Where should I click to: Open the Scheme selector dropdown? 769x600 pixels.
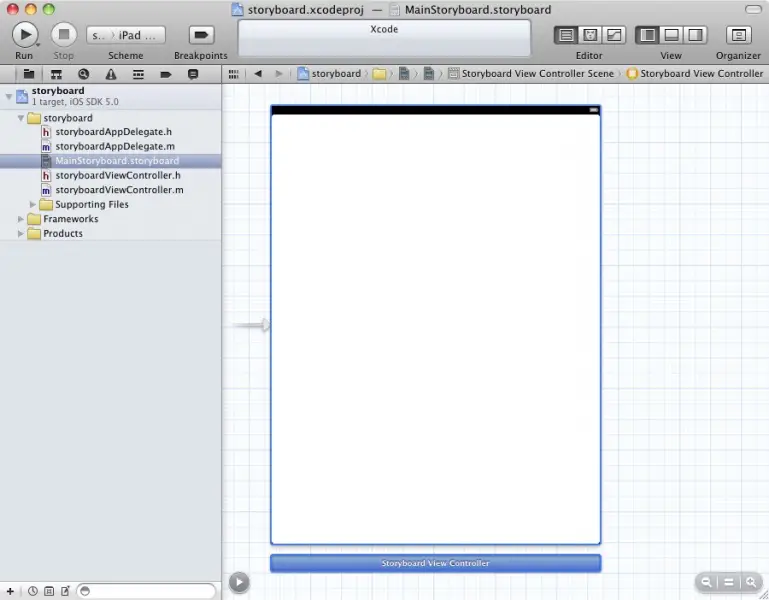click(x=126, y=35)
